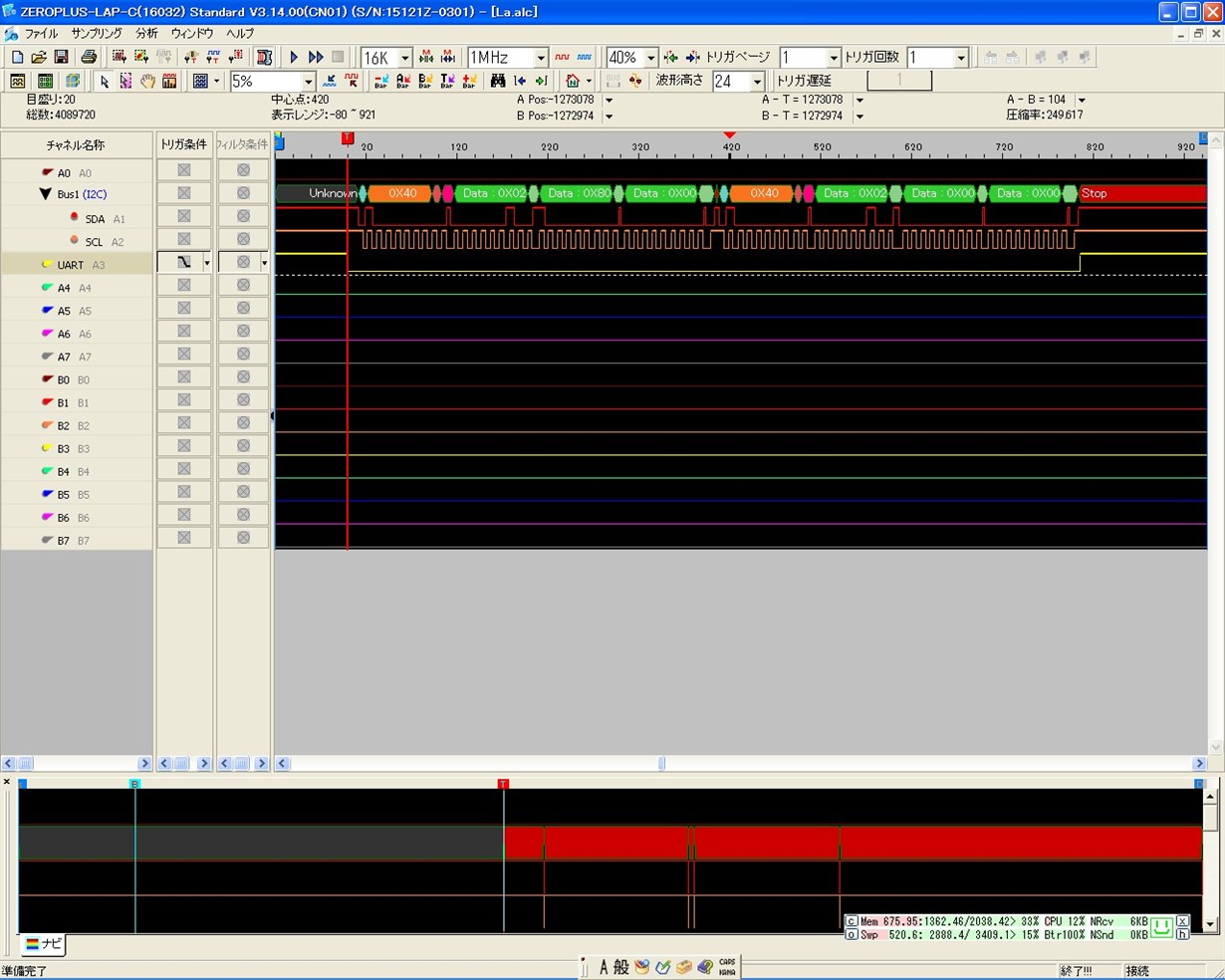Start repetitive capture with double-play icon

316,58
